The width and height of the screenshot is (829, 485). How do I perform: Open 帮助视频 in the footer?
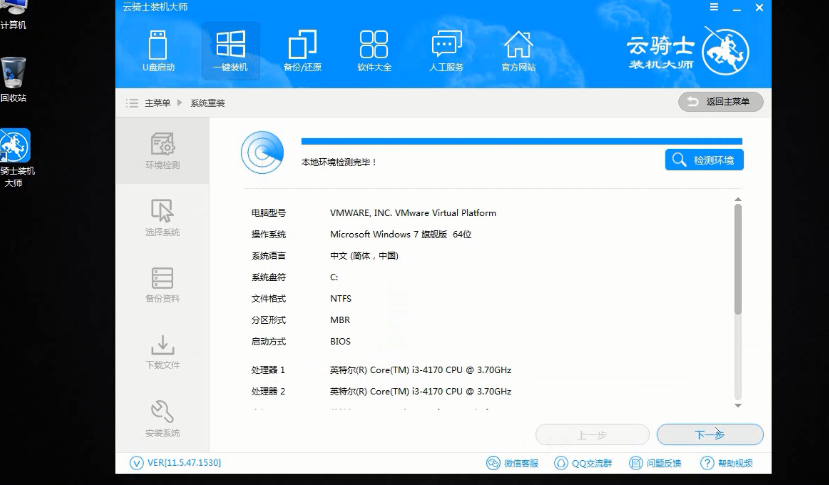[726, 463]
